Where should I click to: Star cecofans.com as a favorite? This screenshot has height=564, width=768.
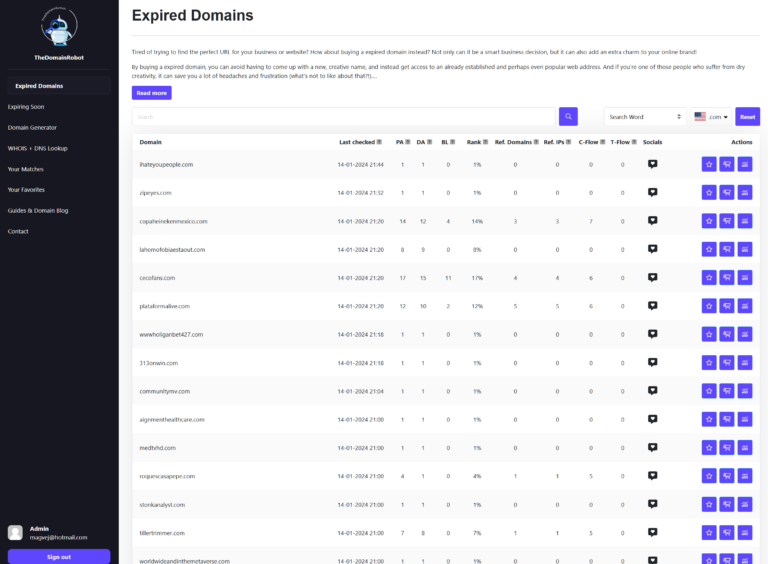tap(709, 278)
